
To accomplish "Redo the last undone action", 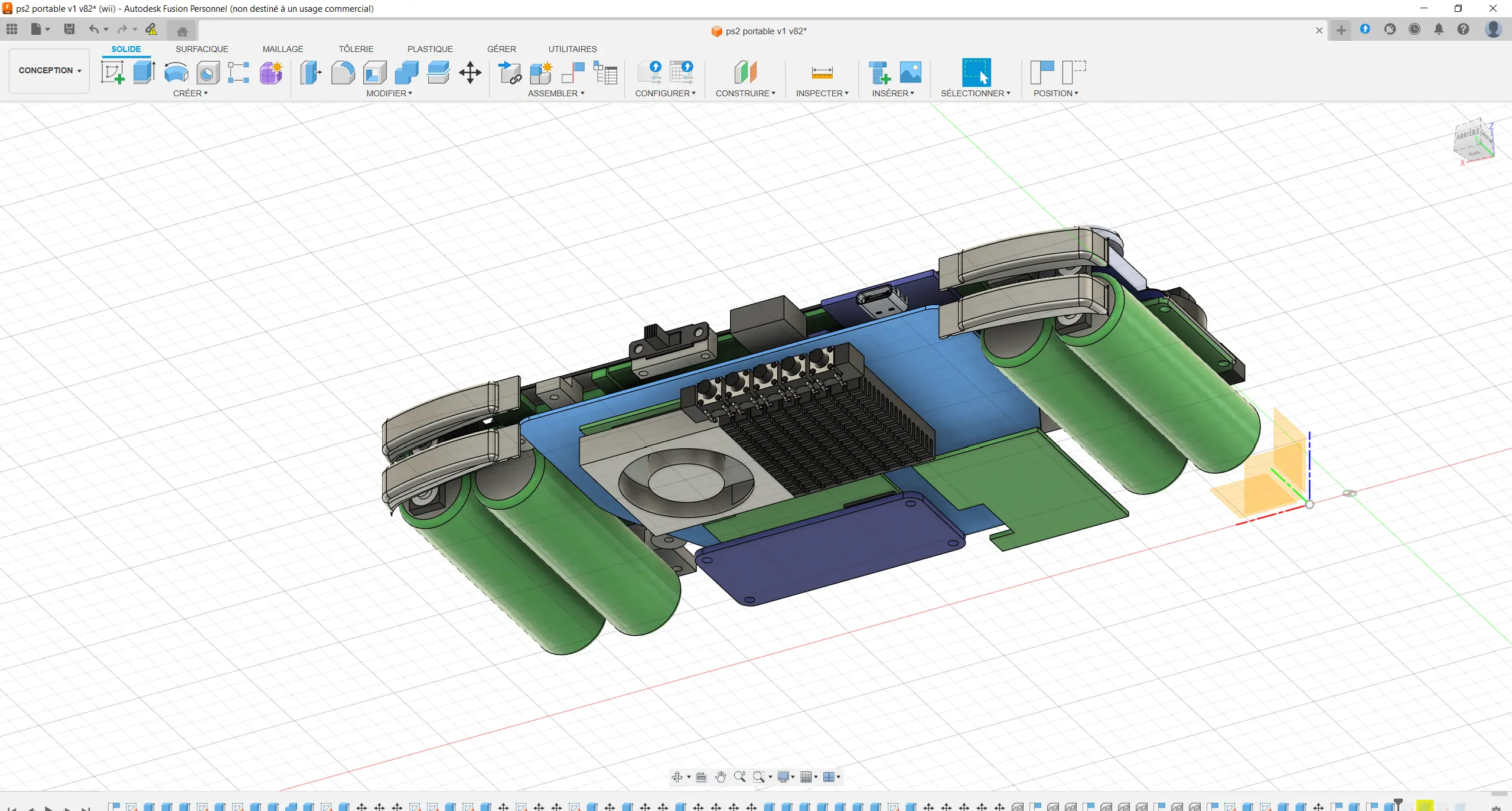I will point(122,29).
